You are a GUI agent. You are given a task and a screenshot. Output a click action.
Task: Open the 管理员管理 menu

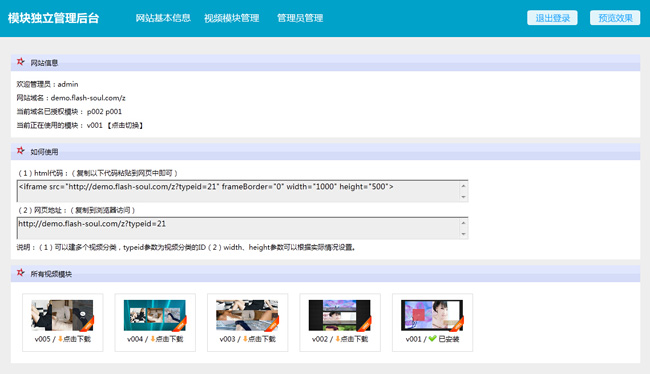(x=300, y=18)
